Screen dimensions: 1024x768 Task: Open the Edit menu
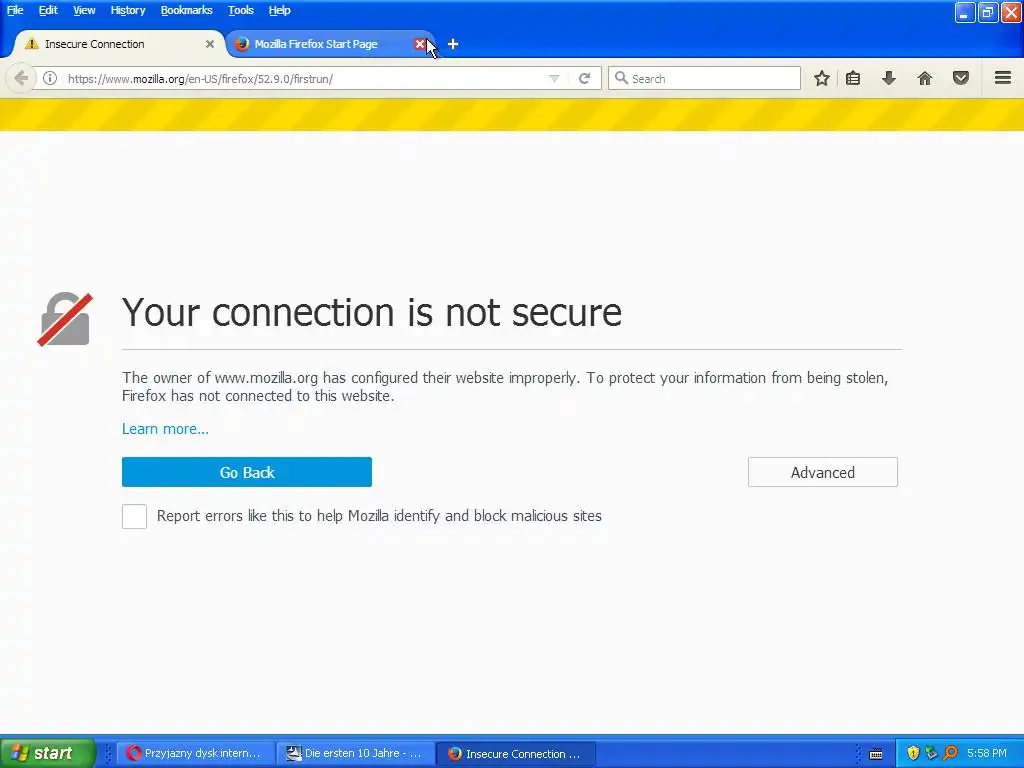[48, 10]
